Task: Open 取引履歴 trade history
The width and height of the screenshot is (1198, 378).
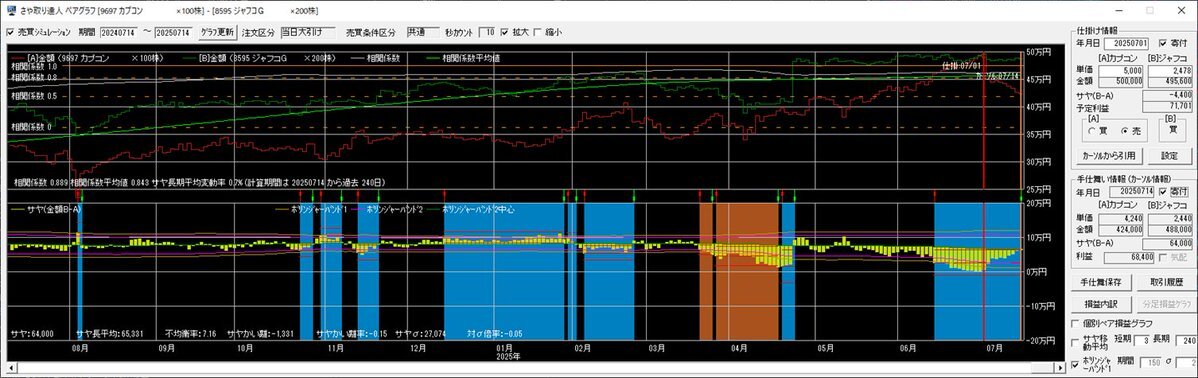Action: (1166, 282)
